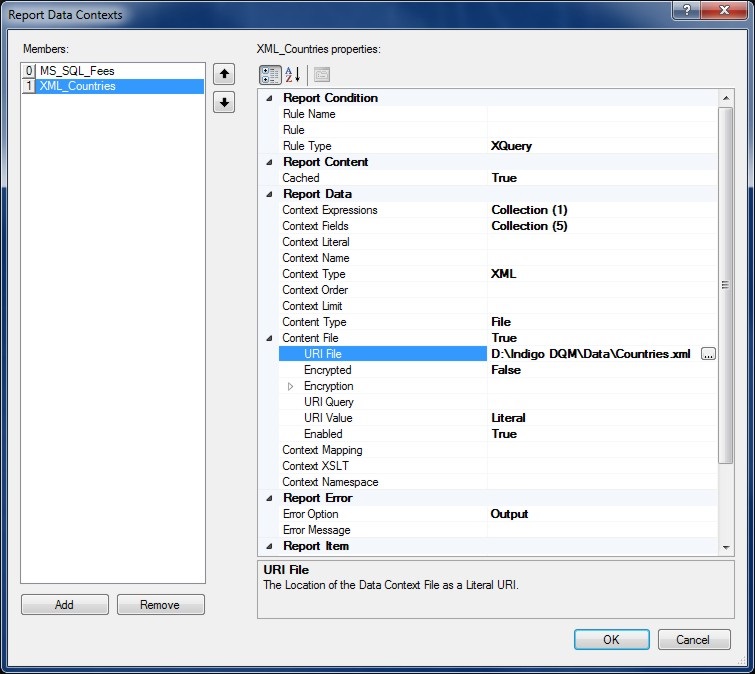The height and width of the screenshot is (674, 755).
Task: Click the Cancel button
Action: pos(692,640)
